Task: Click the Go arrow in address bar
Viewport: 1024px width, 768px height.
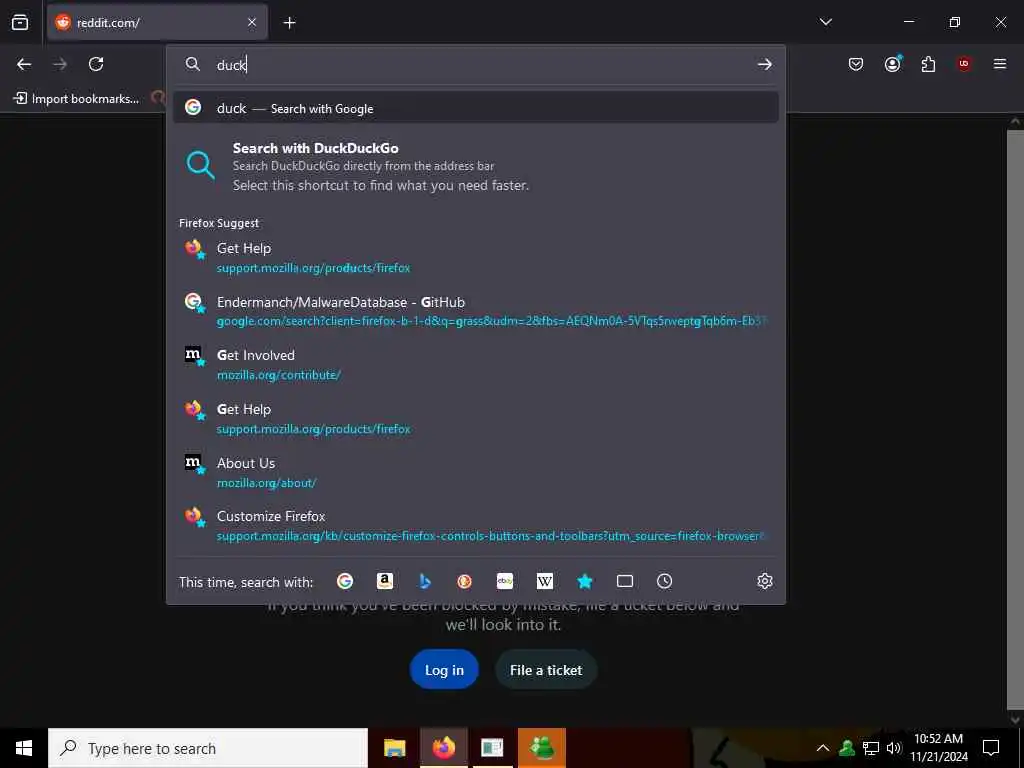Action: coord(765,65)
